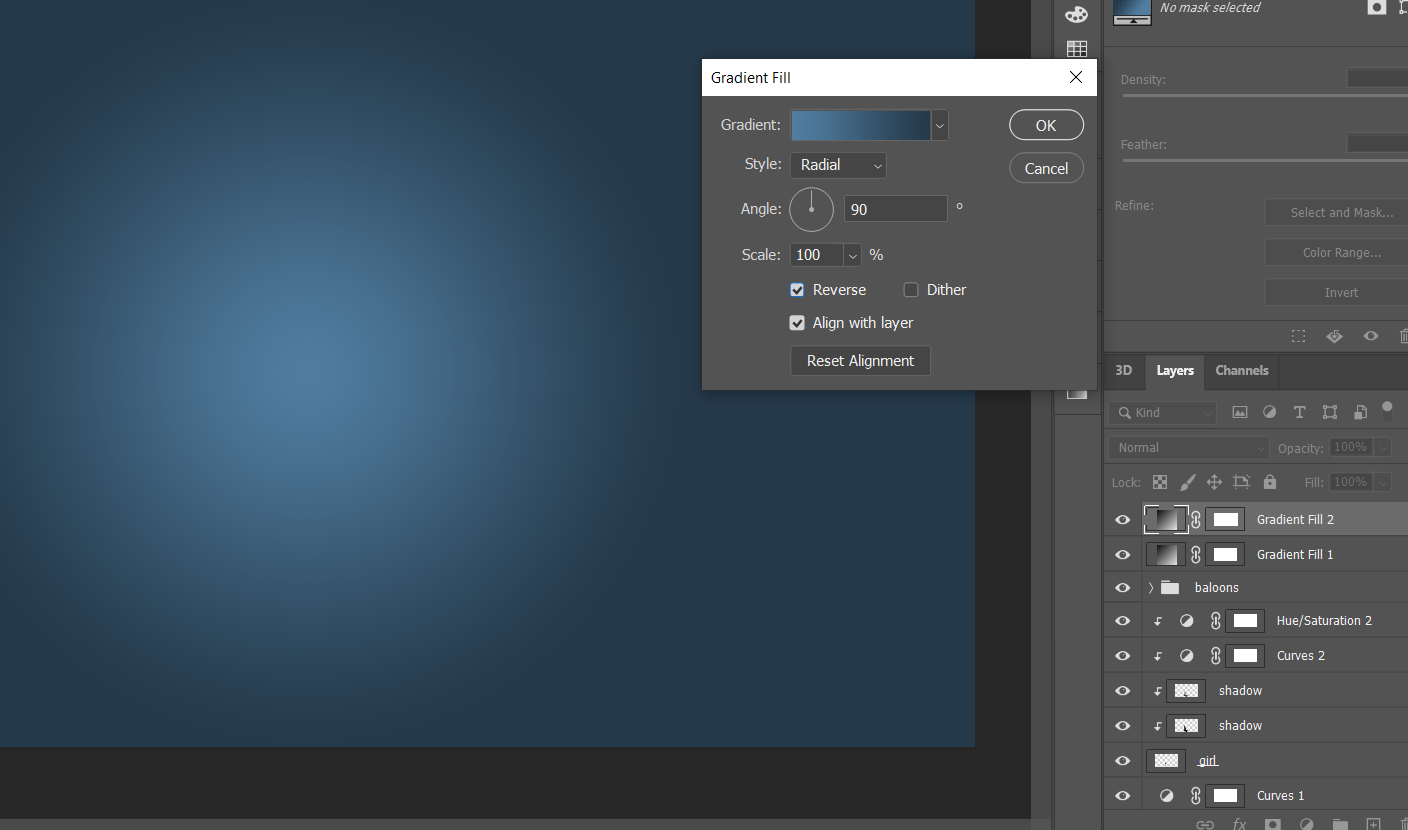Filter layers by adjustment layers
1408x830 pixels.
(1269, 412)
